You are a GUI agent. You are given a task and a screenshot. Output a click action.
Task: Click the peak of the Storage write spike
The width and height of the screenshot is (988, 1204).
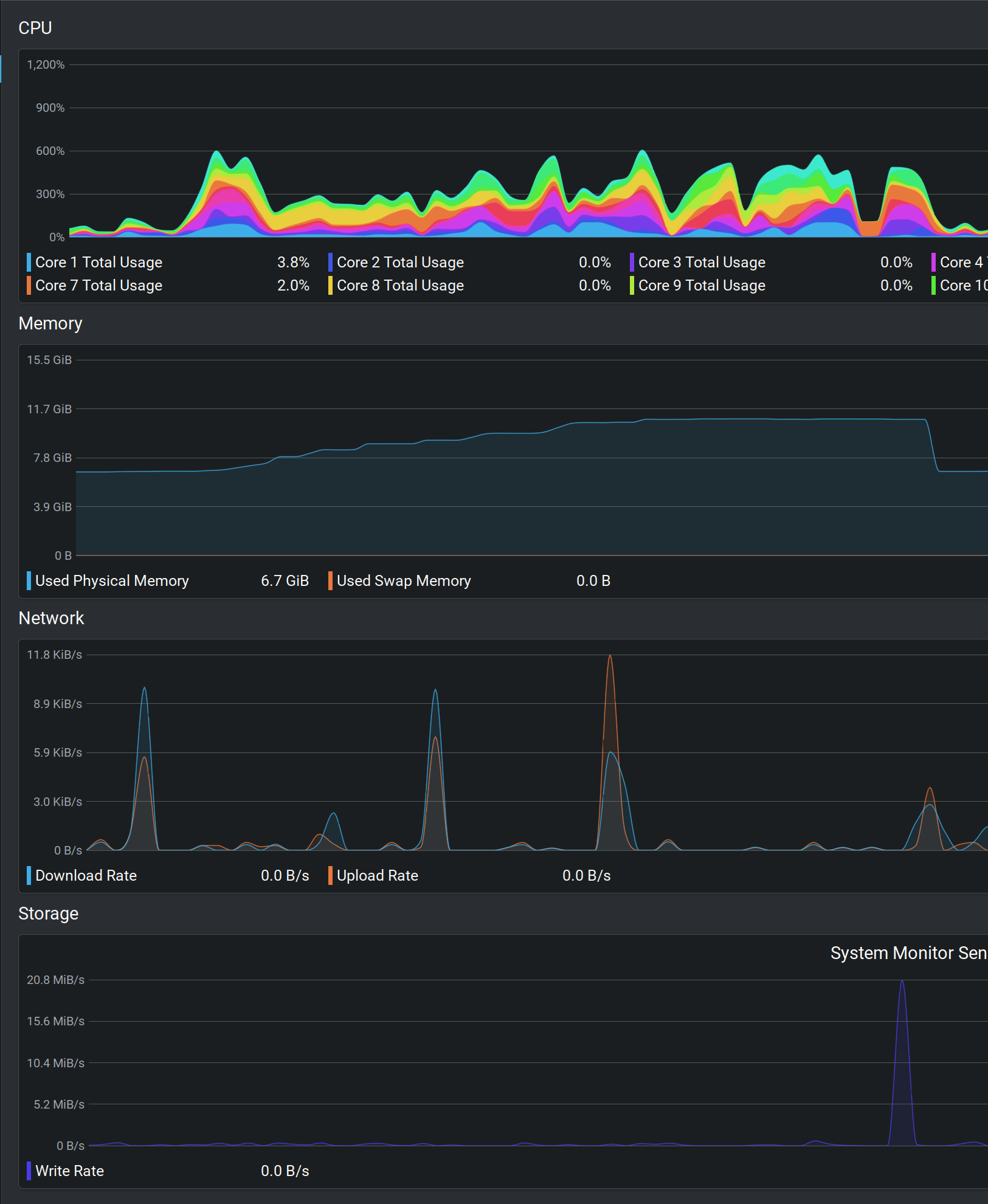point(902,983)
